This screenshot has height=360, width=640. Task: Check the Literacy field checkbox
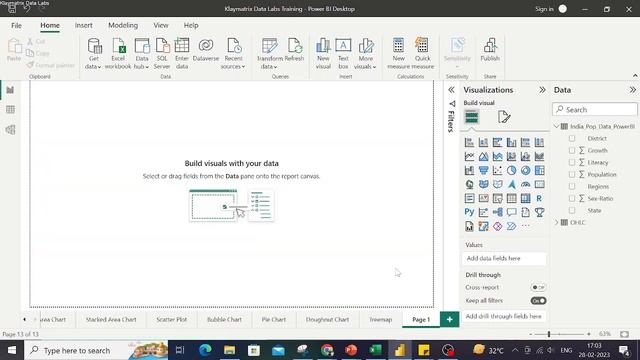coord(572,162)
